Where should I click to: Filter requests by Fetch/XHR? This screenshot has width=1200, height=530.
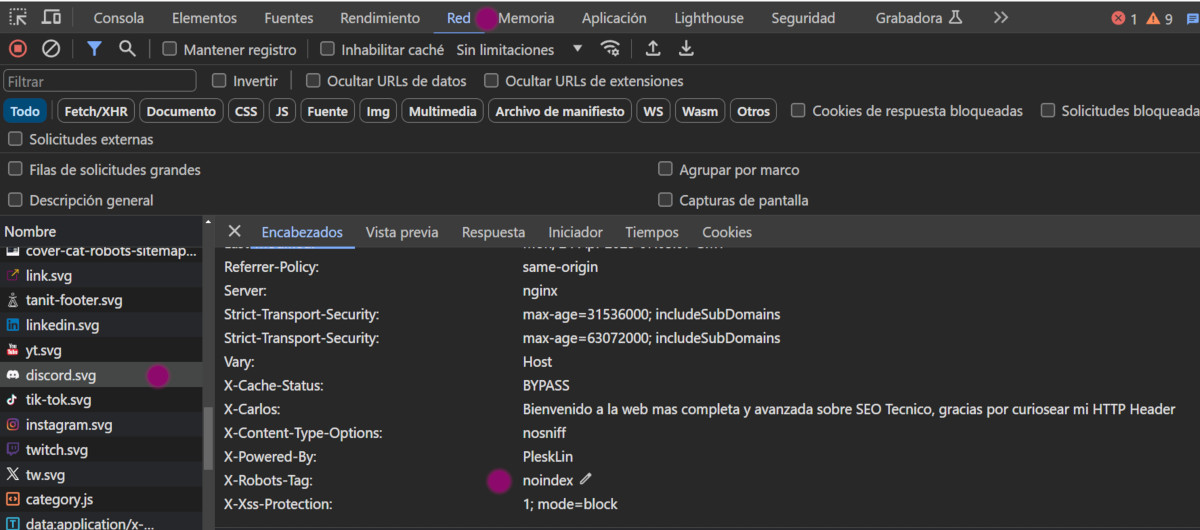pyautogui.click(x=96, y=111)
